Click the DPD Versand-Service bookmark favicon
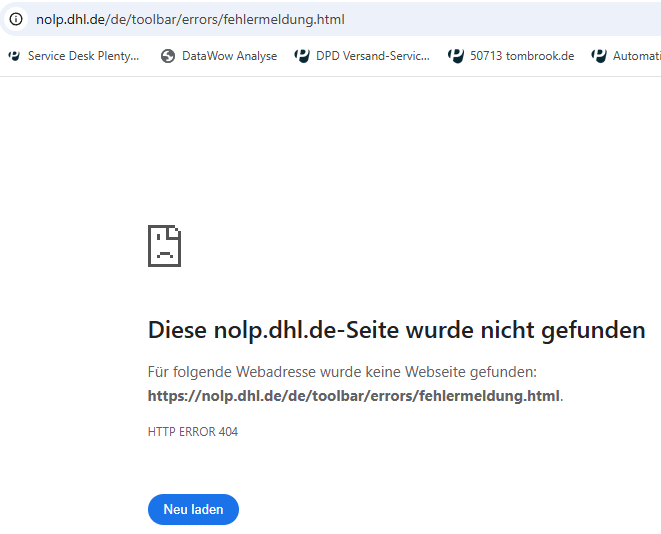Screen dimensions: 661x534 click(x=302, y=56)
